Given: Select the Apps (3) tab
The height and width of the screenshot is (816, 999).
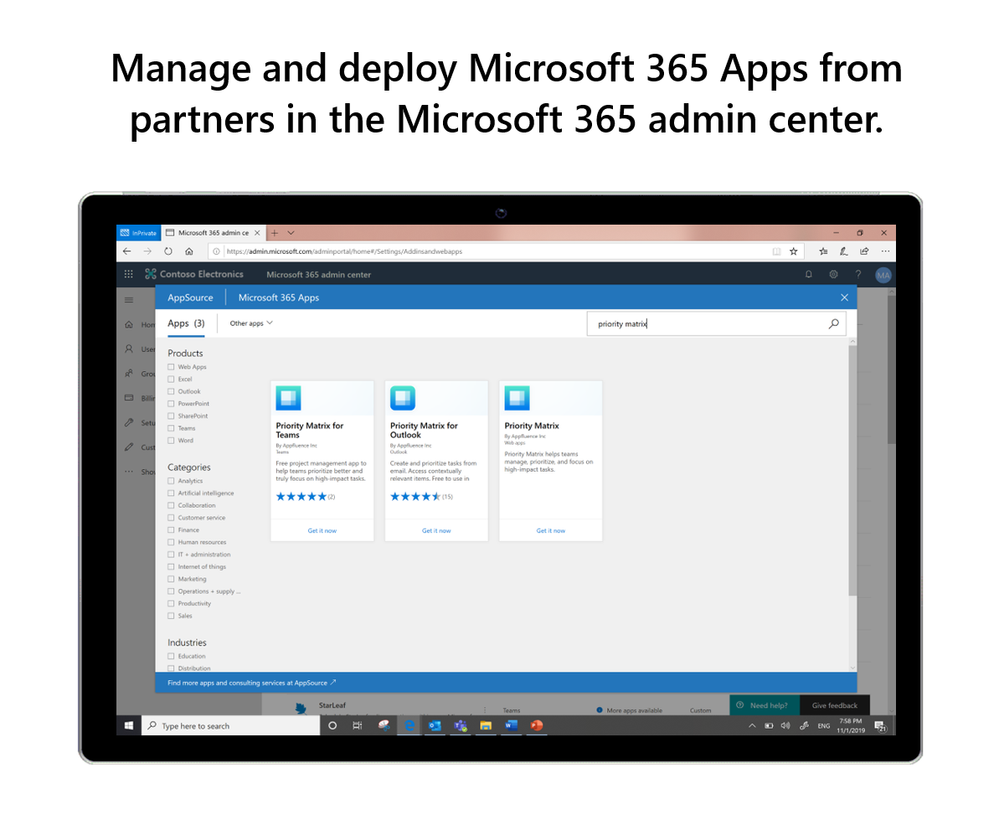Looking at the screenshot, I should coord(186,324).
